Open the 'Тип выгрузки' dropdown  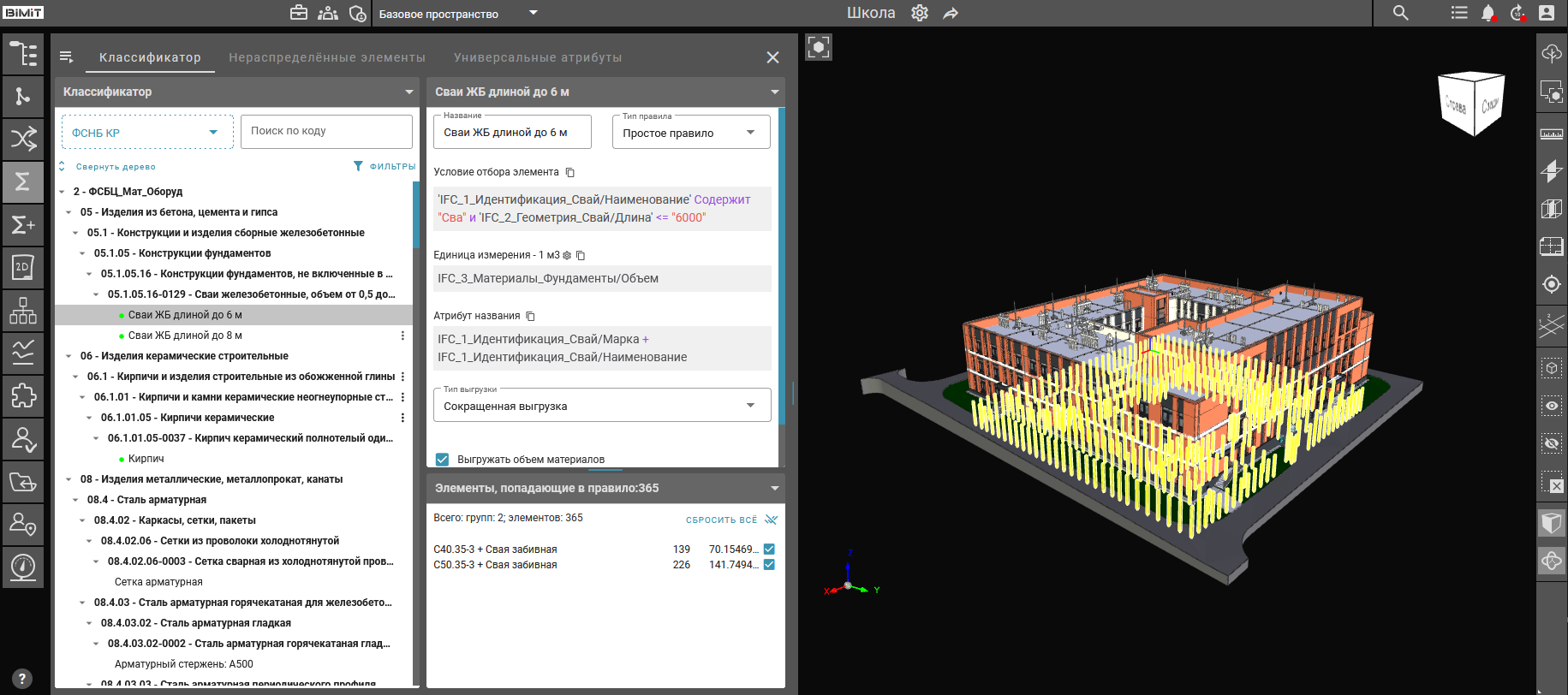pyautogui.click(x=602, y=406)
